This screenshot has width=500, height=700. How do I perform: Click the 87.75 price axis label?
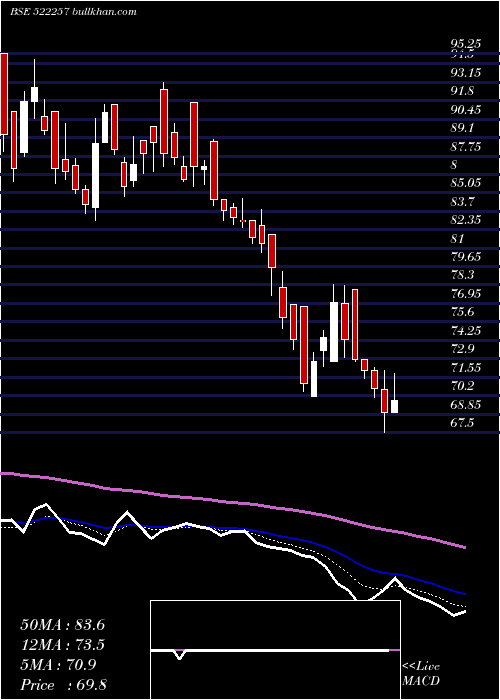point(466,146)
